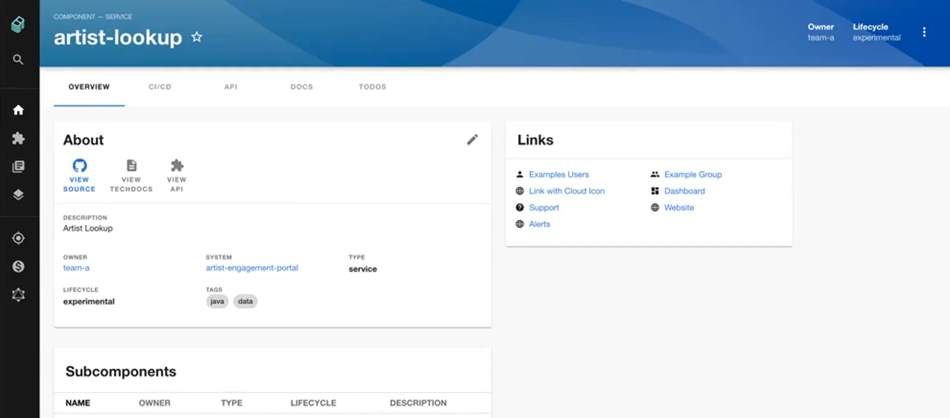This screenshot has width=950, height=418.
Task: Sort Subcomponents by Name column
Action: point(78,403)
